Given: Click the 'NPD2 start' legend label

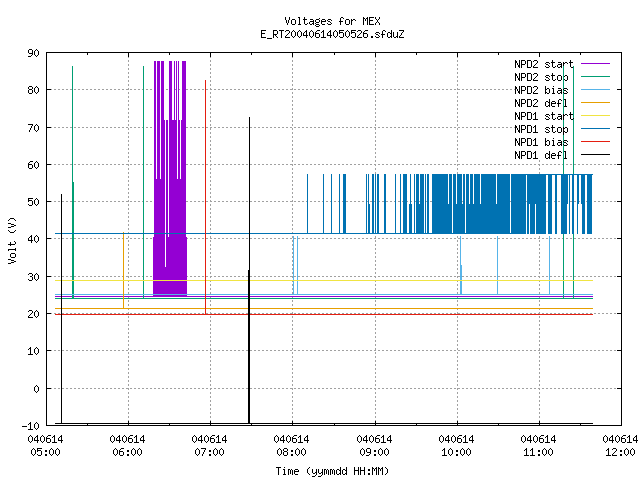Looking at the screenshot, I should [544, 64].
